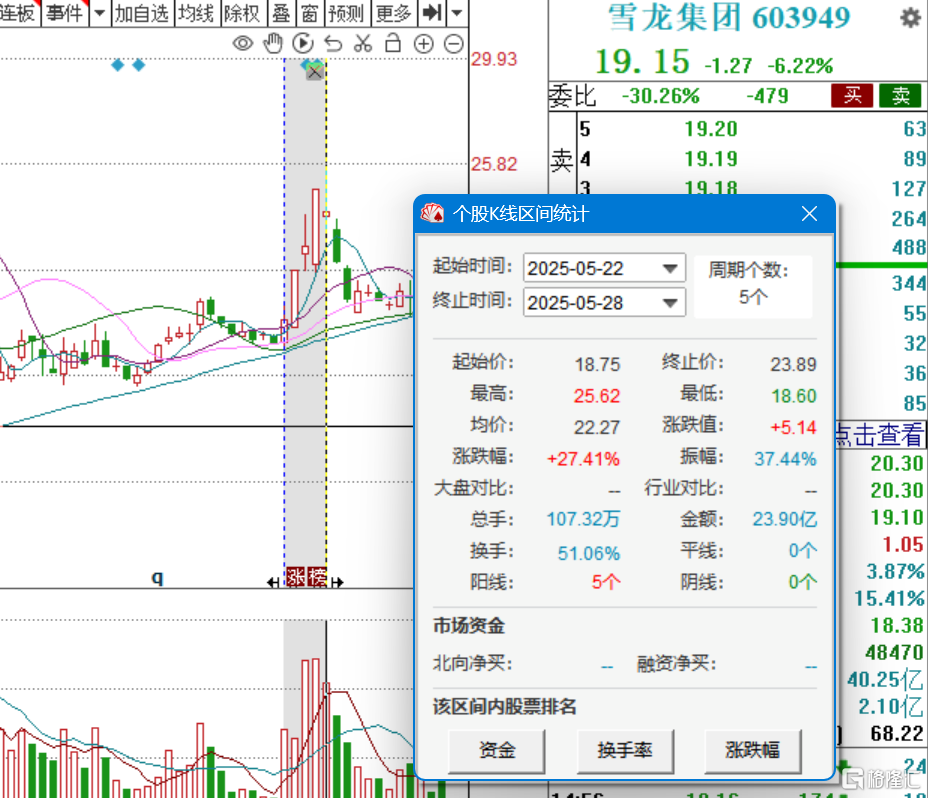
Task: Open the 终止时间 date dropdown
Action: (670, 303)
